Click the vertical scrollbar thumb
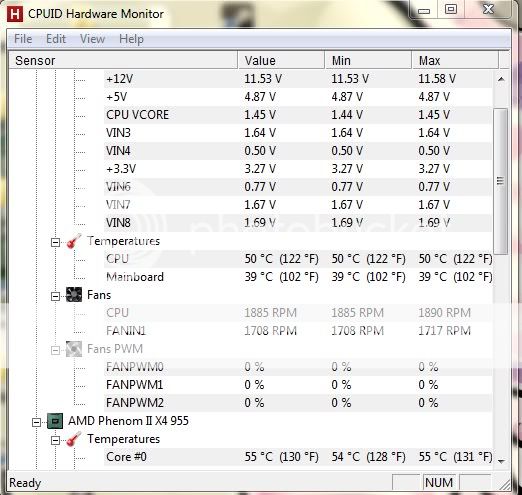This screenshot has height=495, width=522. pos(500,181)
